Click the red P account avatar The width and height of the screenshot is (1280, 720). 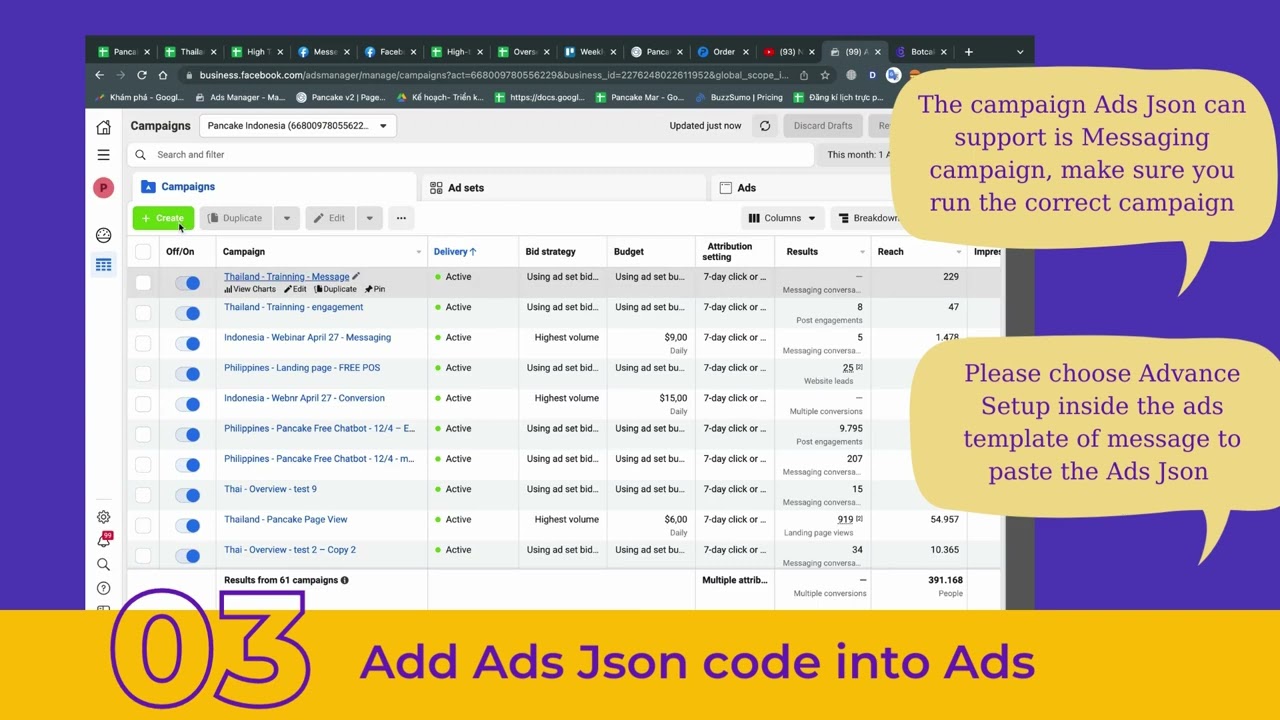coord(103,188)
